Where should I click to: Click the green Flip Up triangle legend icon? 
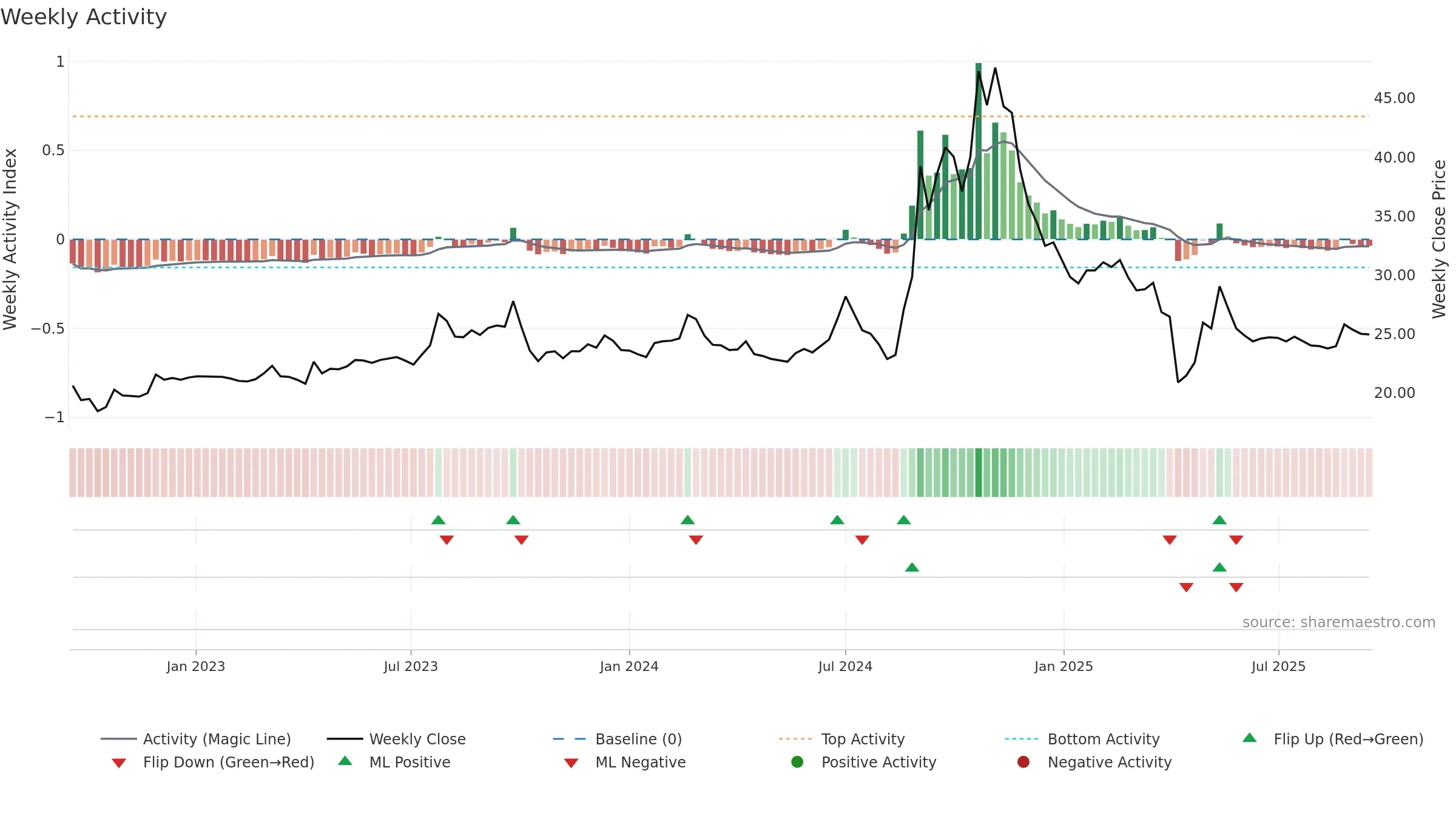(1250, 738)
